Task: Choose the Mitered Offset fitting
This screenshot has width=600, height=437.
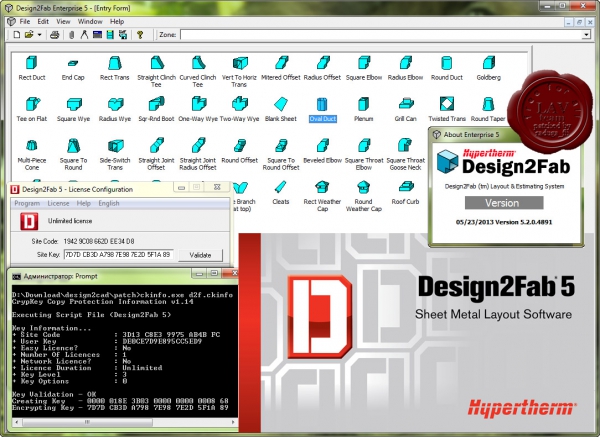Action: (x=281, y=63)
